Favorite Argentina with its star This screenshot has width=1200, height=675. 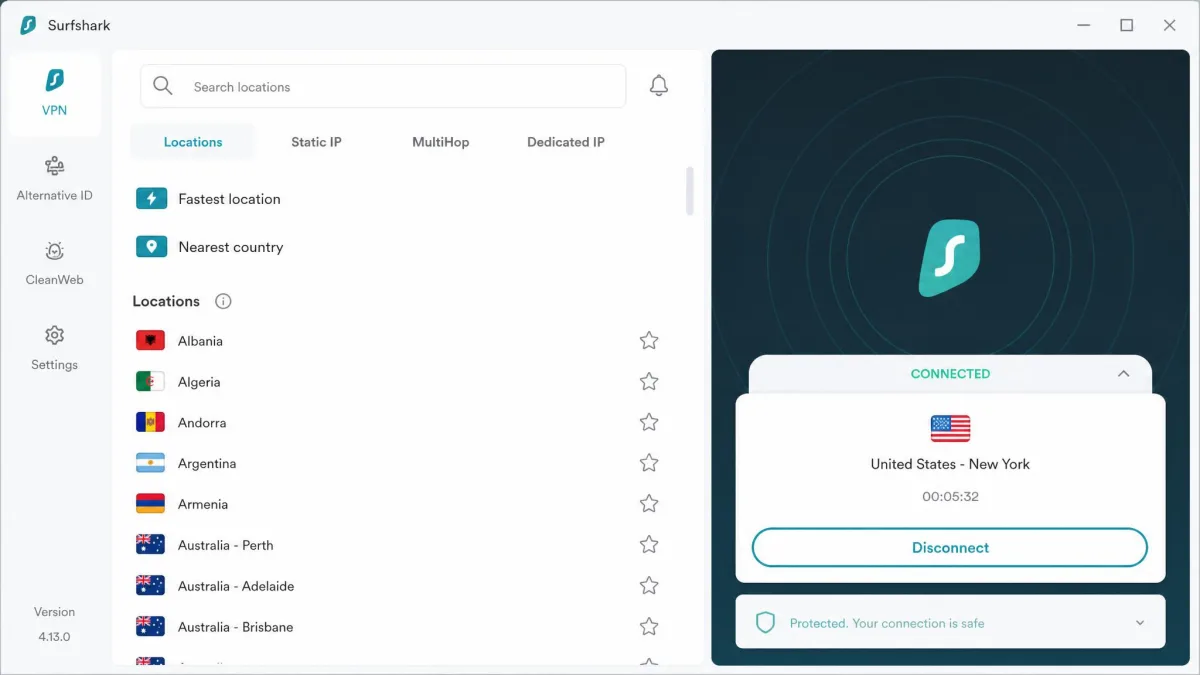point(649,463)
